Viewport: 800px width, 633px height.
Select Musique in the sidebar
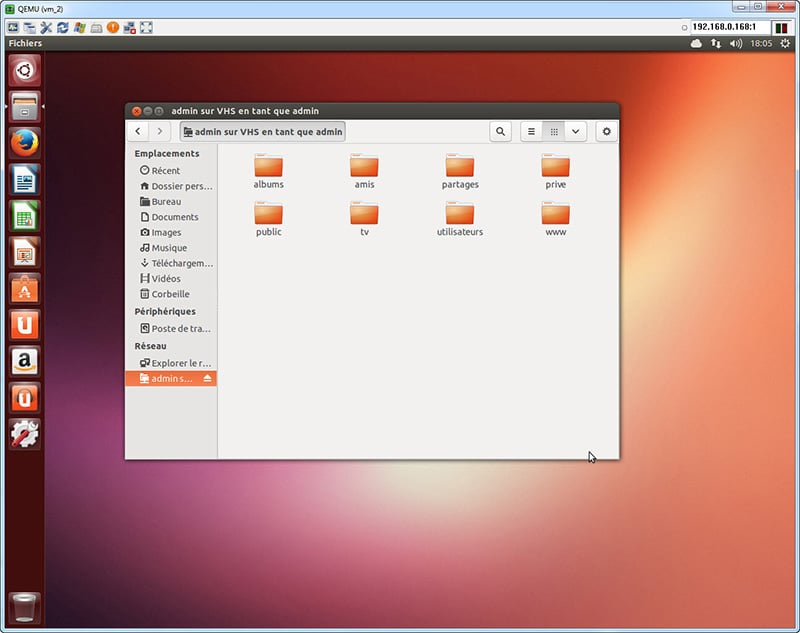tap(171, 247)
